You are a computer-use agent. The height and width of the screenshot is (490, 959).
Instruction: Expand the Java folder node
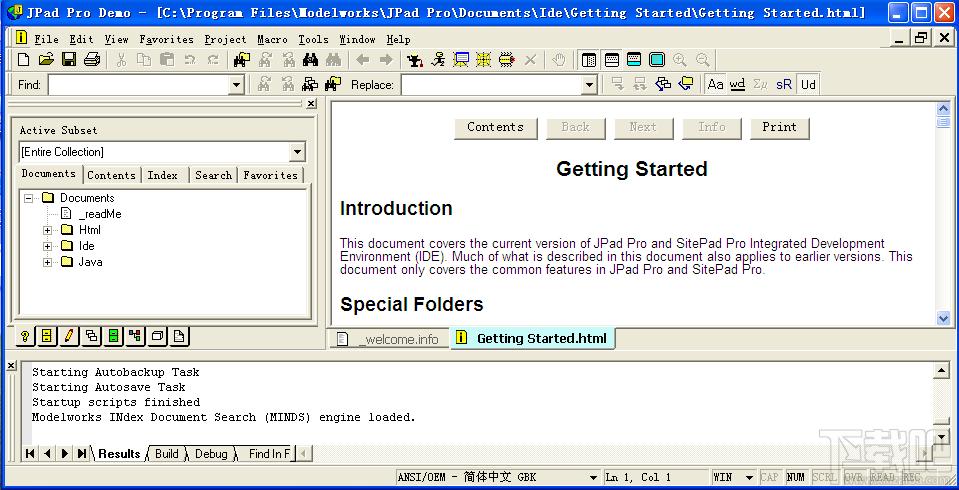(x=47, y=262)
